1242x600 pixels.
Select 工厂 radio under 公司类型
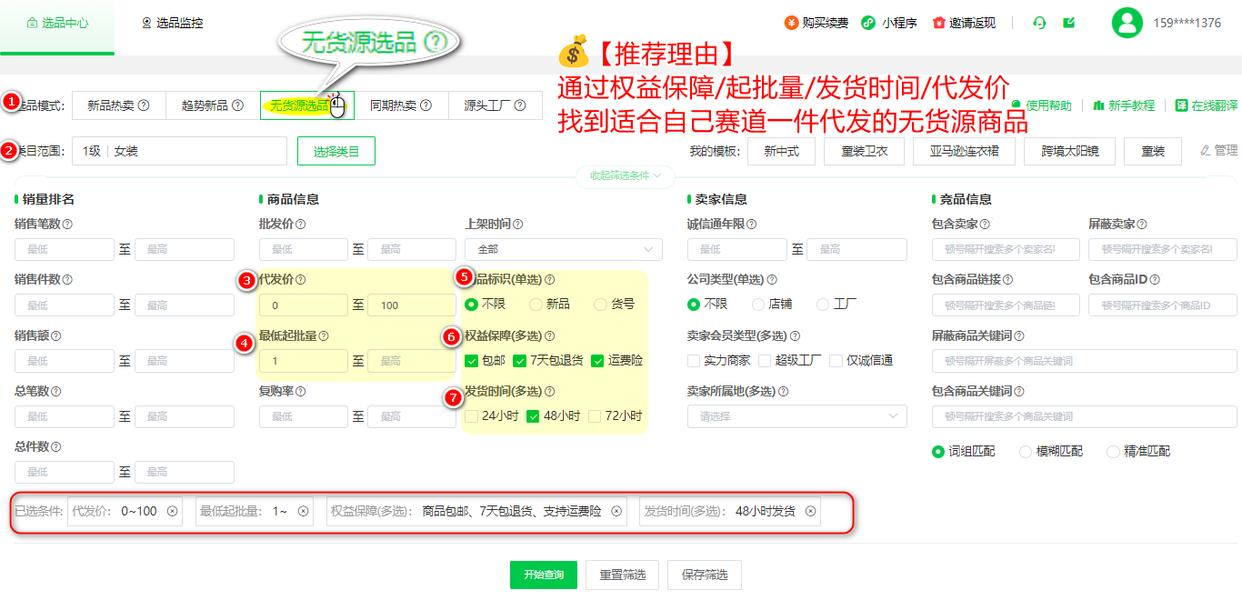(x=823, y=304)
